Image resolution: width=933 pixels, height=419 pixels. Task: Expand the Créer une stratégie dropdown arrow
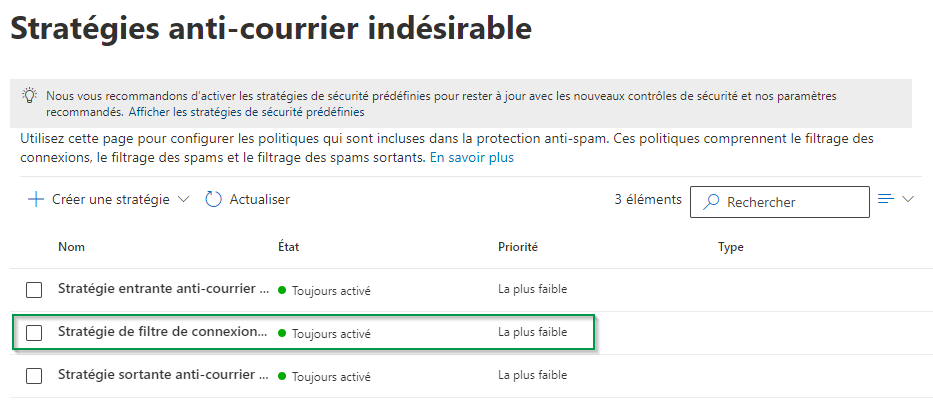click(x=183, y=199)
